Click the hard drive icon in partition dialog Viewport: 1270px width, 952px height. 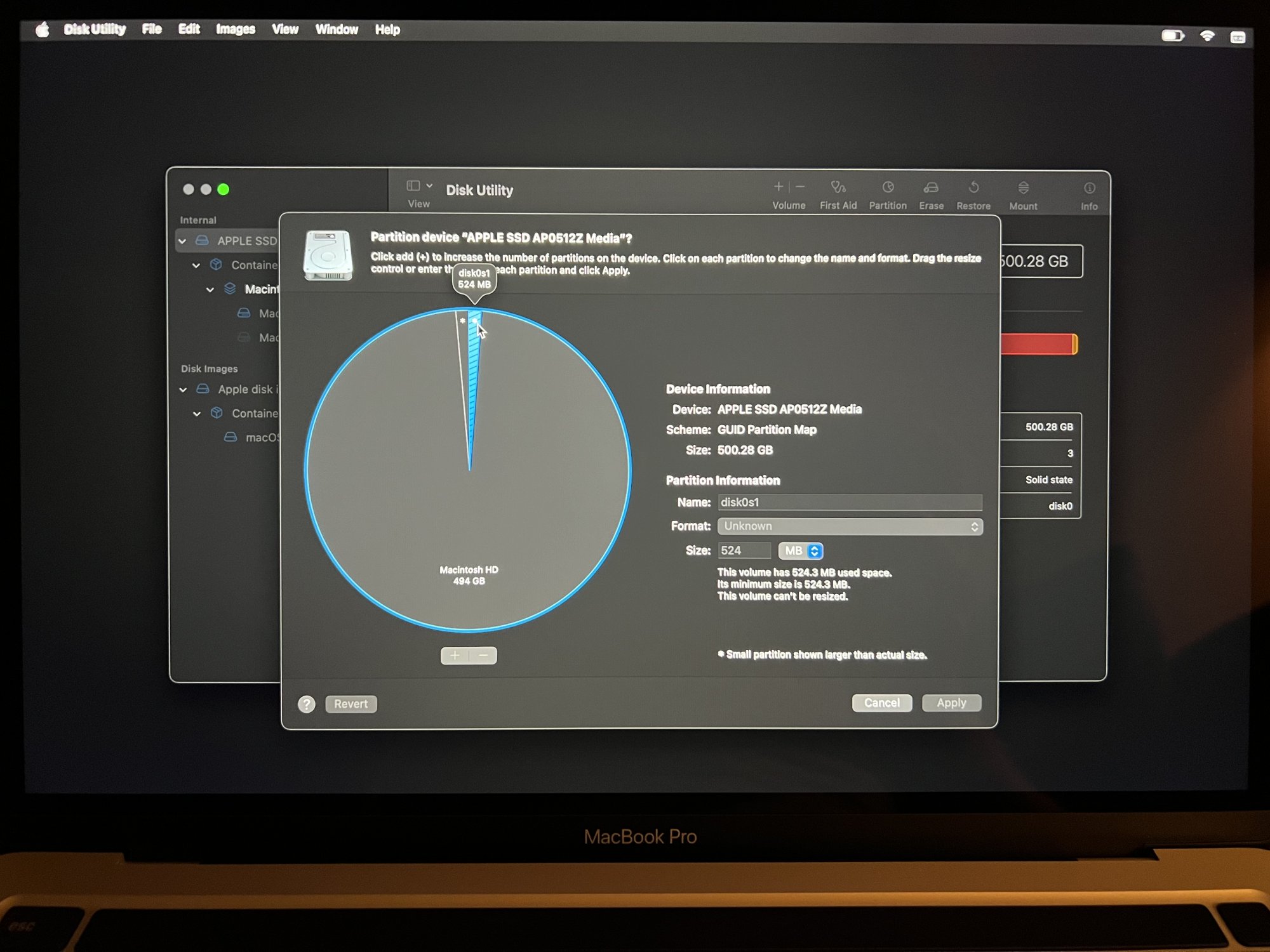(328, 255)
